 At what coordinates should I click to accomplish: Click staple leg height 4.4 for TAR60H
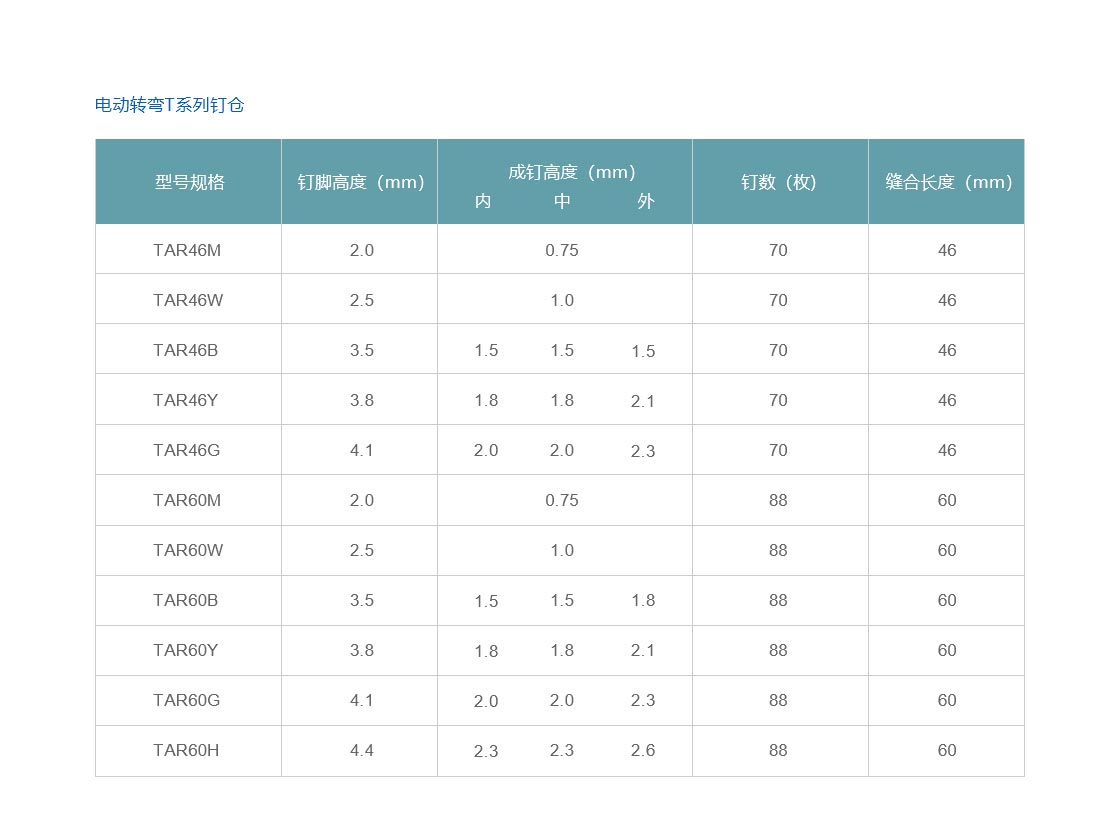tap(362, 750)
